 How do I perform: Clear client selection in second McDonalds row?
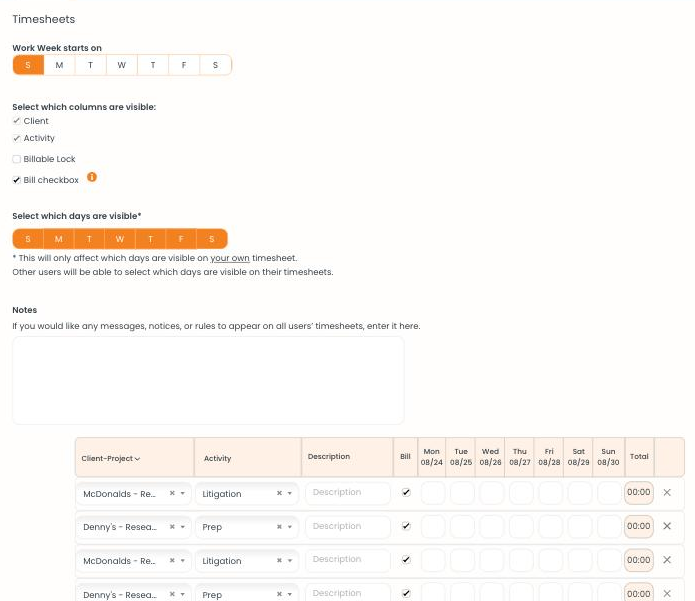click(172, 561)
